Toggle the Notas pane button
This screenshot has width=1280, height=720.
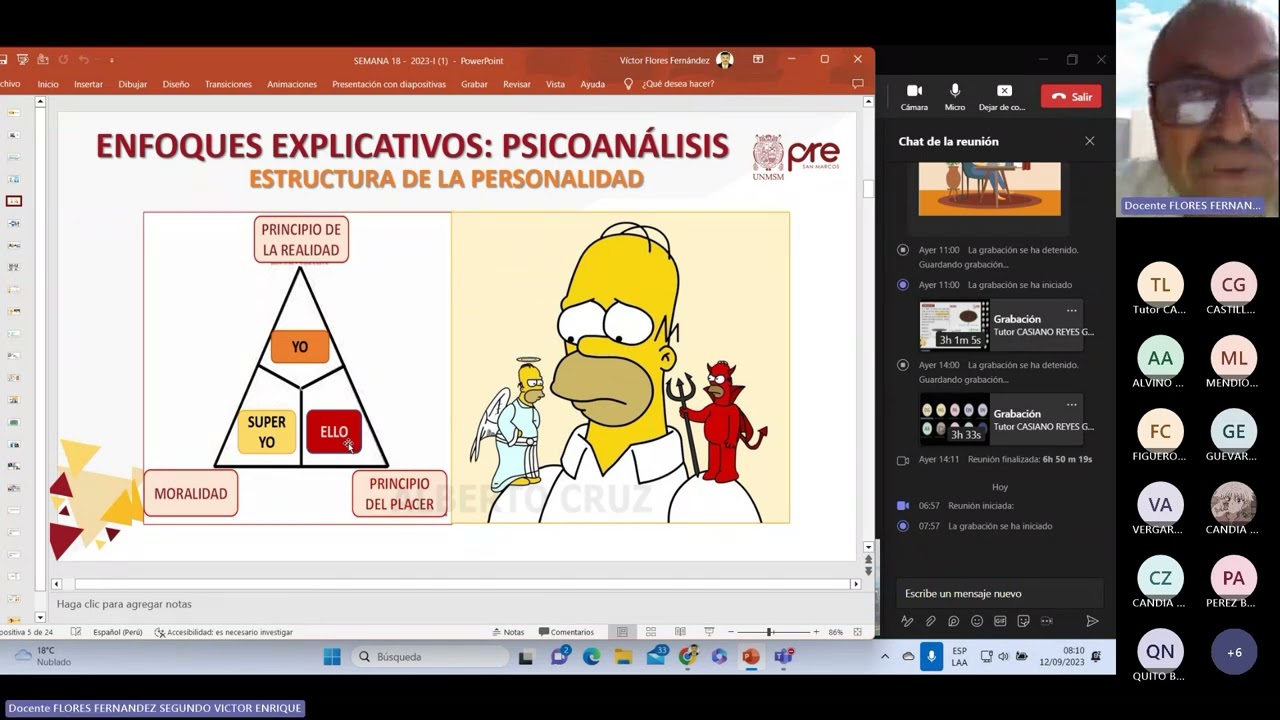[x=508, y=632]
